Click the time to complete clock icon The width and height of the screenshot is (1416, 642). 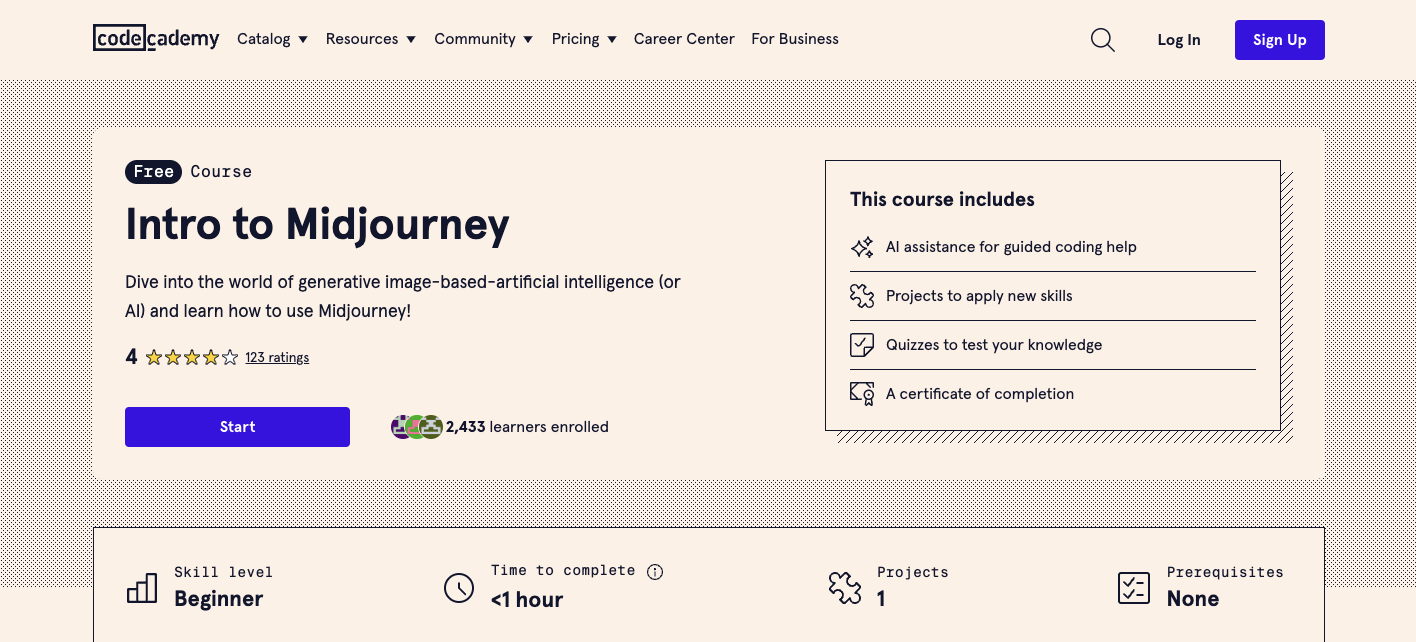pyautogui.click(x=459, y=588)
